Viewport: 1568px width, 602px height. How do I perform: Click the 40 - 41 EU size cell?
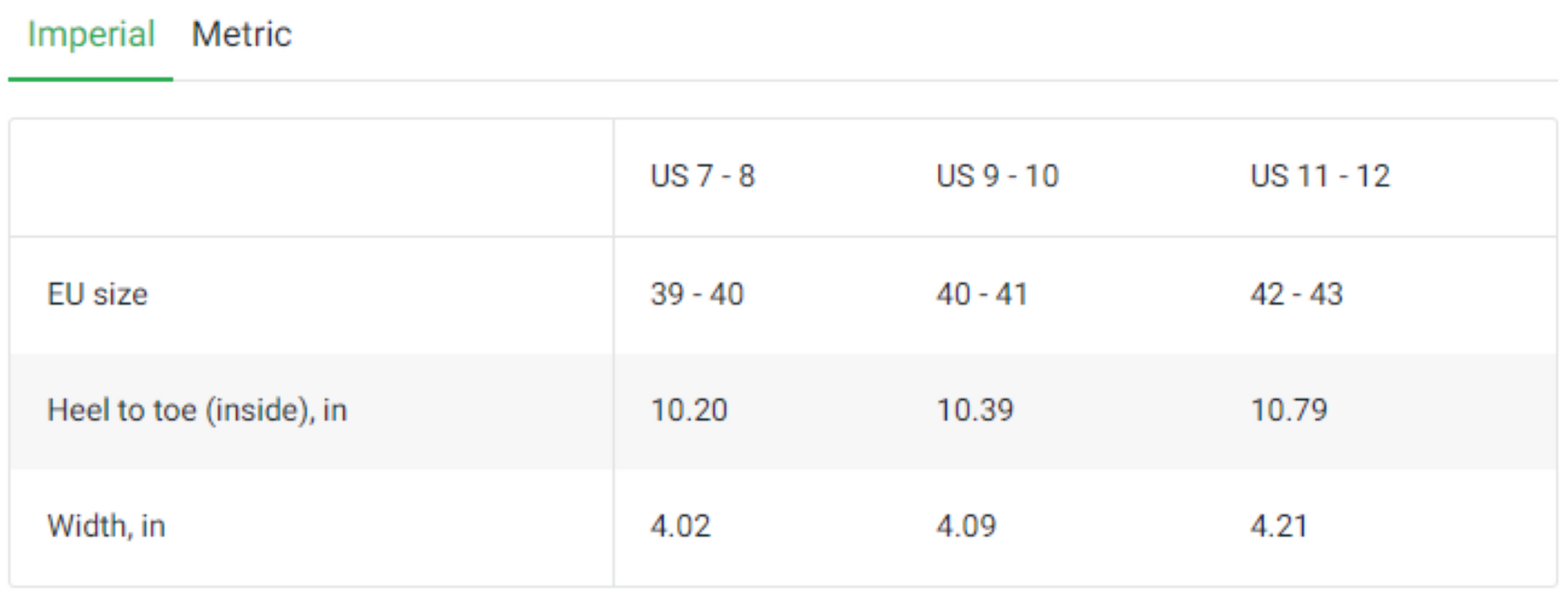983,295
